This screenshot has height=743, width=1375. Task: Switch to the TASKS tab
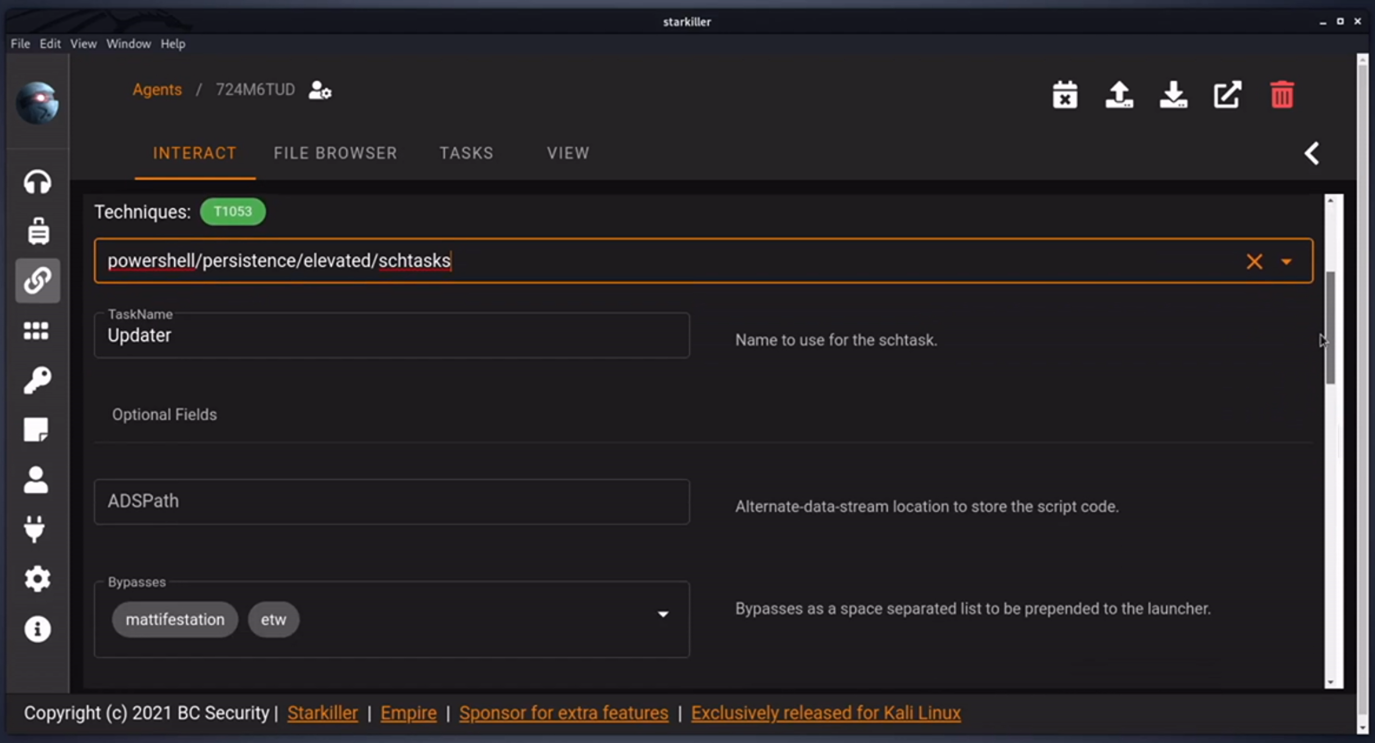(x=466, y=153)
